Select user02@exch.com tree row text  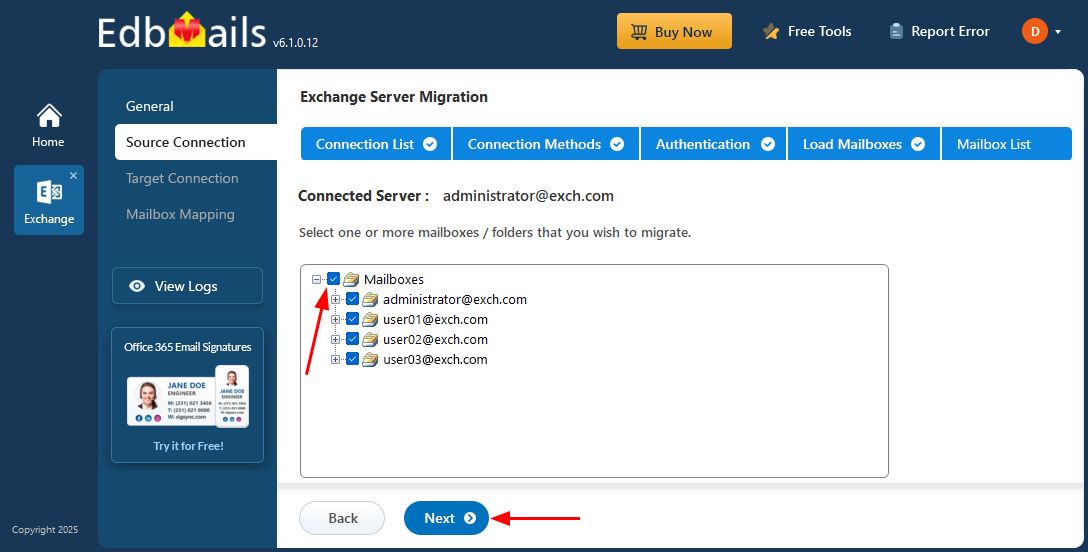tap(436, 340)
